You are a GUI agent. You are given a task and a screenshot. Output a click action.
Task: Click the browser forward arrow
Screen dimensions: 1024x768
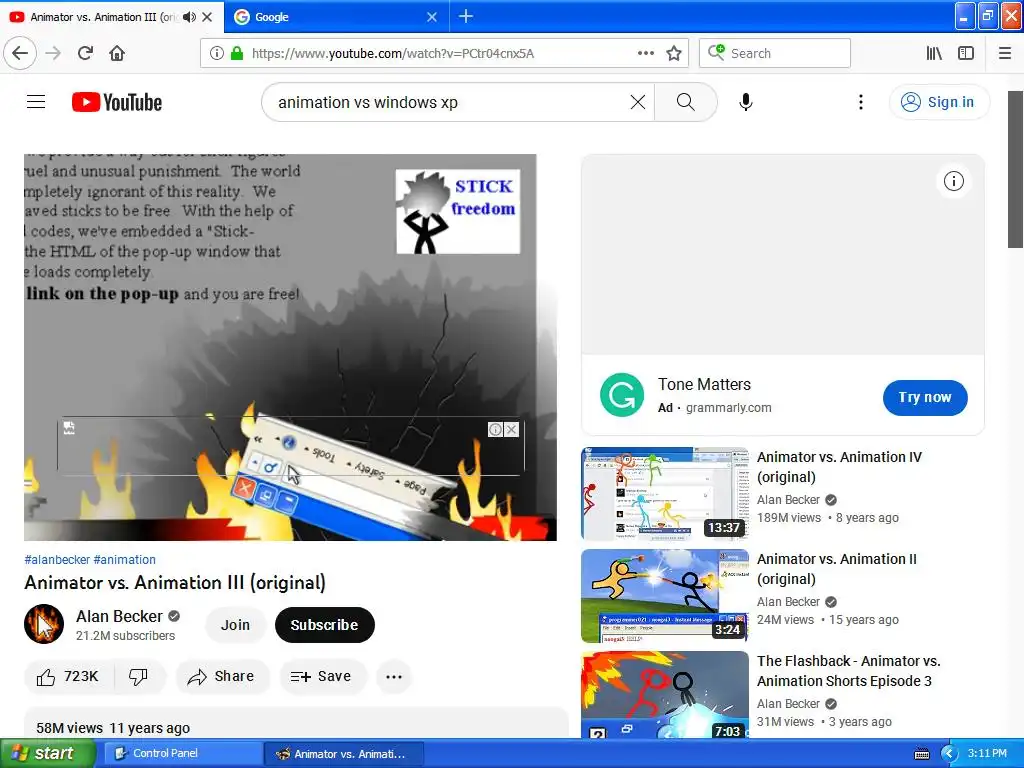pos(54,53)
